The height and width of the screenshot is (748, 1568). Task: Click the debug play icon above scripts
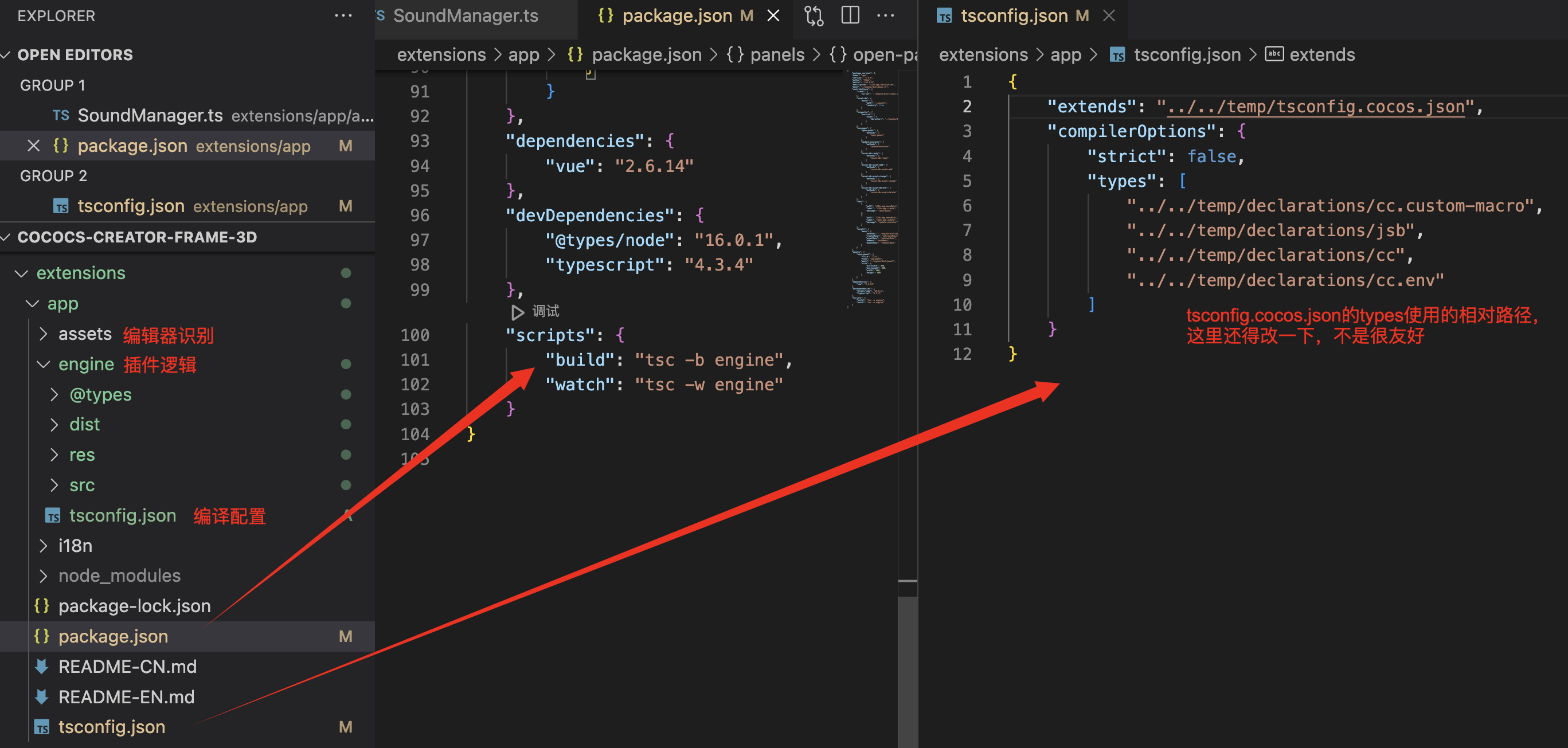(x=517, y=312)
